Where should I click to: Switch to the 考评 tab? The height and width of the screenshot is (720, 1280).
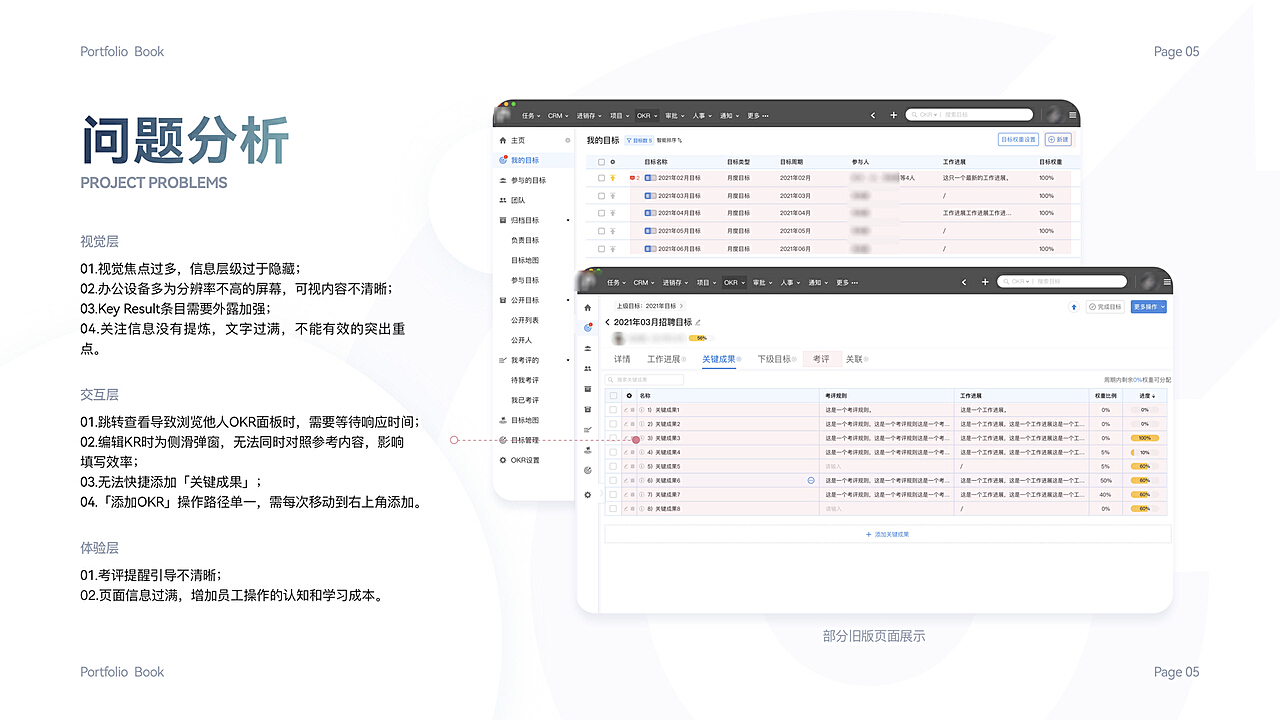click(821, 359)
